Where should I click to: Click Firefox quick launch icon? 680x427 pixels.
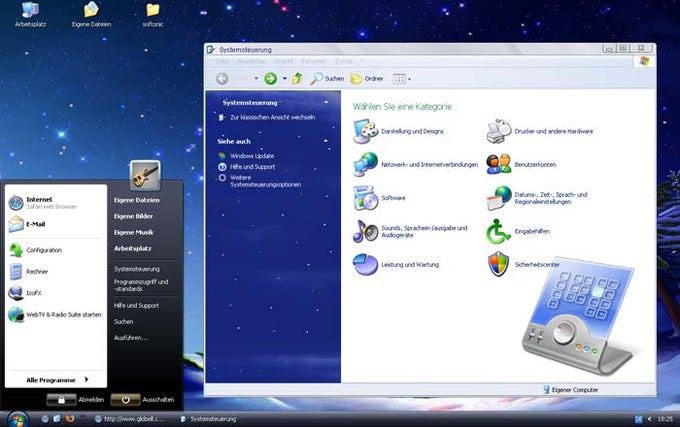[70, 419]
